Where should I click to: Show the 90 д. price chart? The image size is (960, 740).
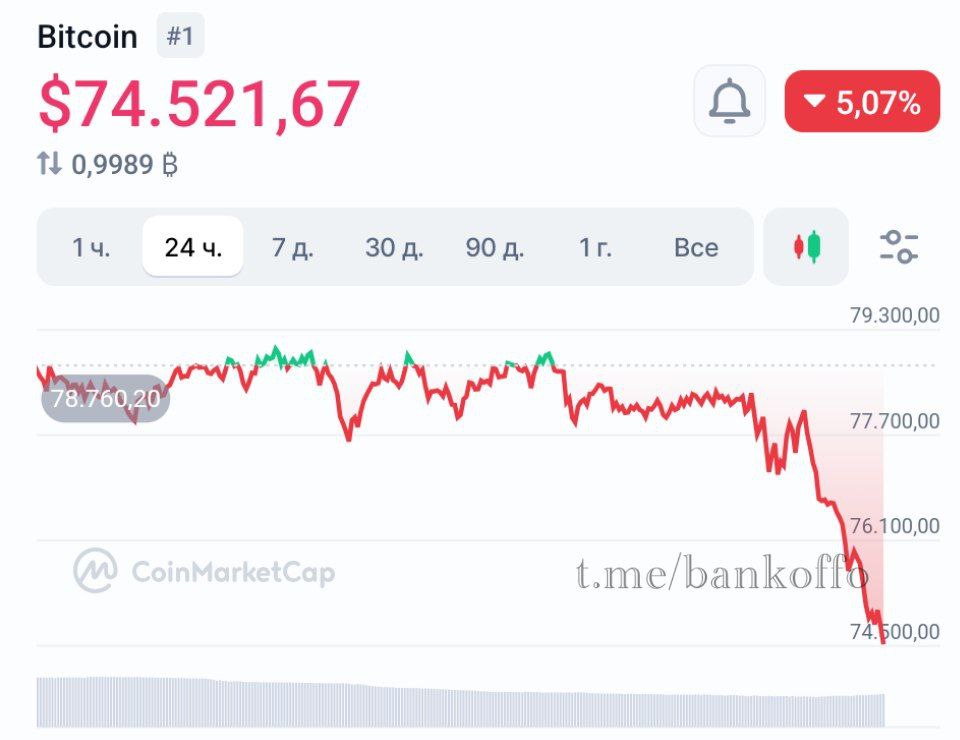(495, 247)
